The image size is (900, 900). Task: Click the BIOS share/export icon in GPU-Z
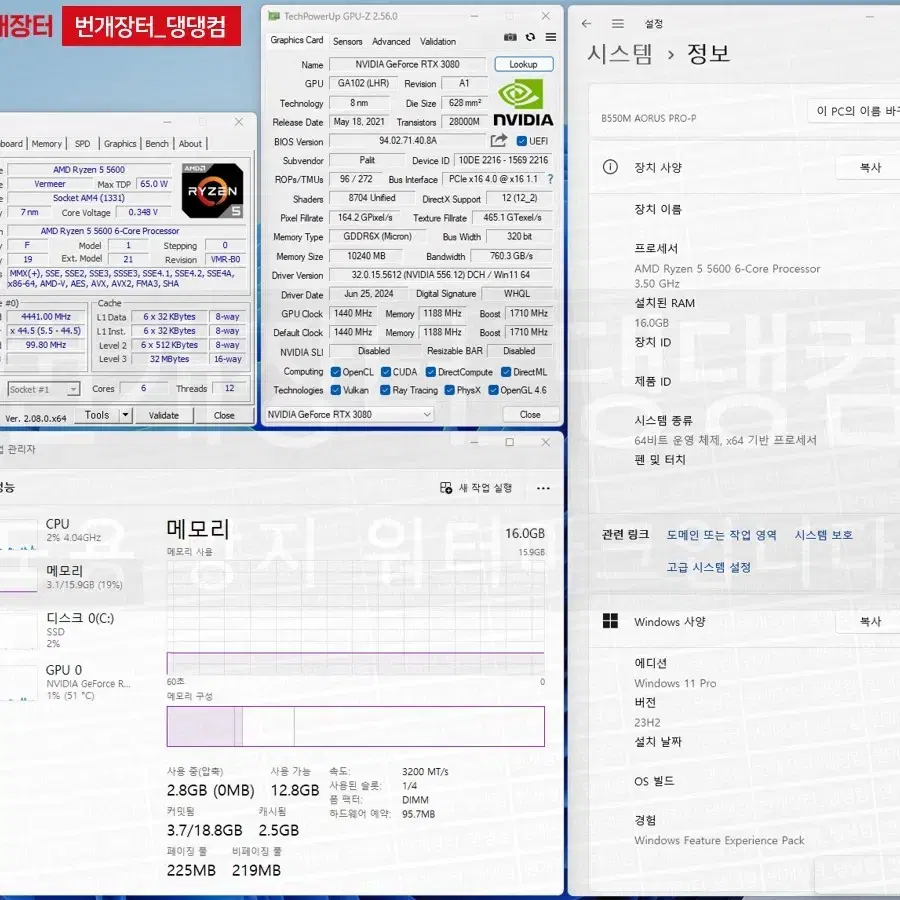499,140
